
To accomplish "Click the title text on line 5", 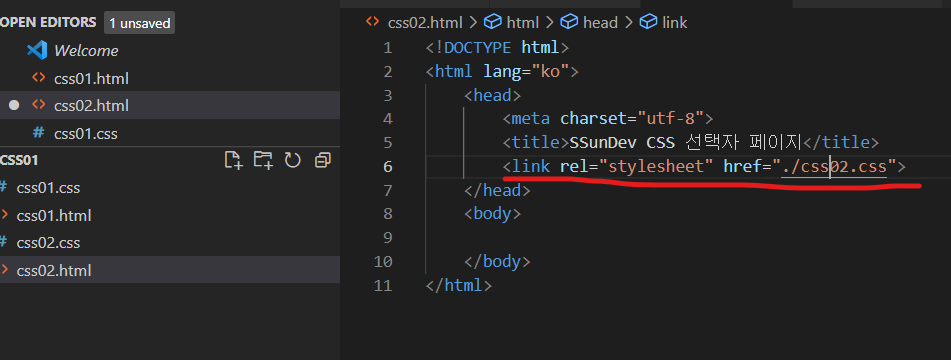I will click(685, 142).
